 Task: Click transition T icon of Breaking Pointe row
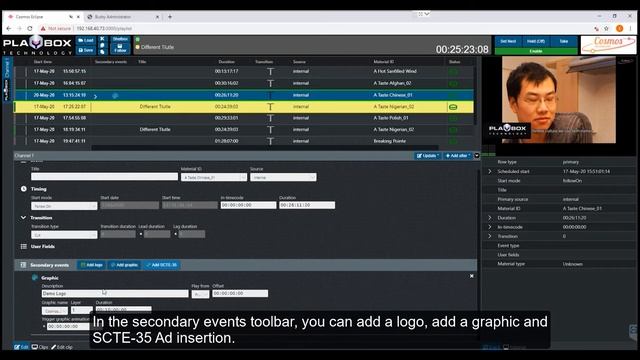pyautogui.click(x=270, y=141)
